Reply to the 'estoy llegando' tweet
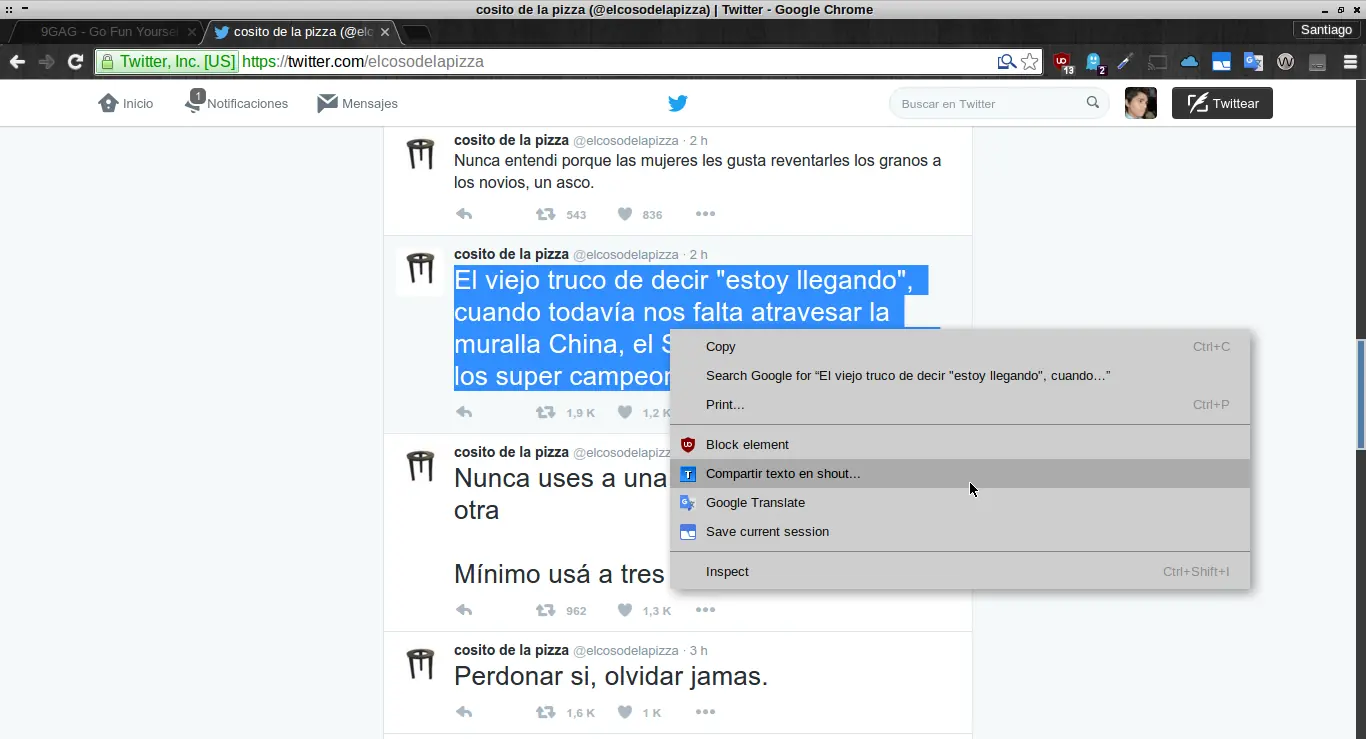This screenshot has height=739, width=1366. 464,412
